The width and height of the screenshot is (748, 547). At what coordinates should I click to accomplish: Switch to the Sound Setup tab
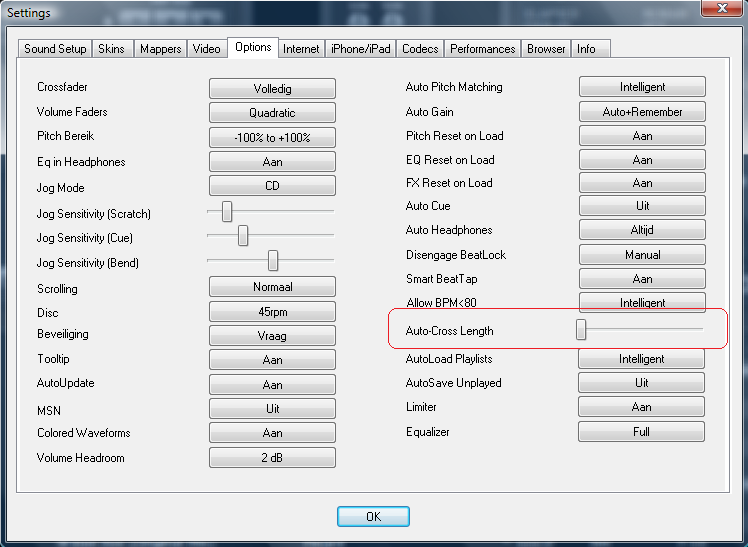point(55,49)
